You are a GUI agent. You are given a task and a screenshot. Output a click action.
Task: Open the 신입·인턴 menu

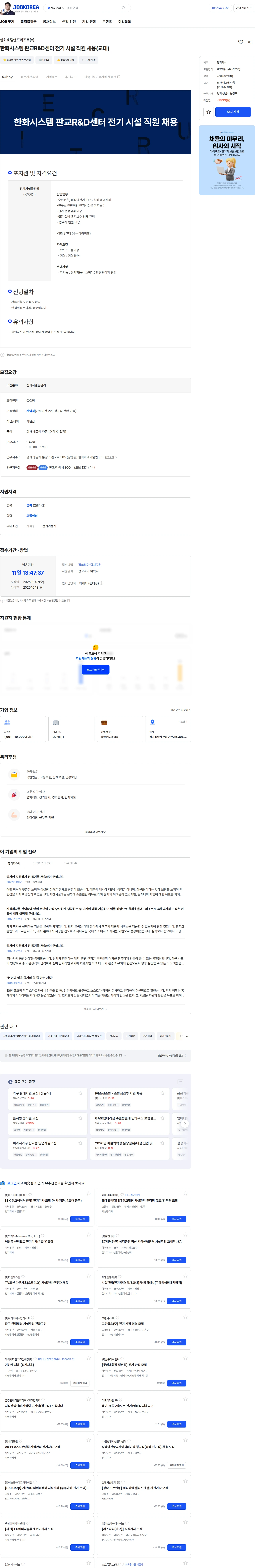click(x=69, y=22)
